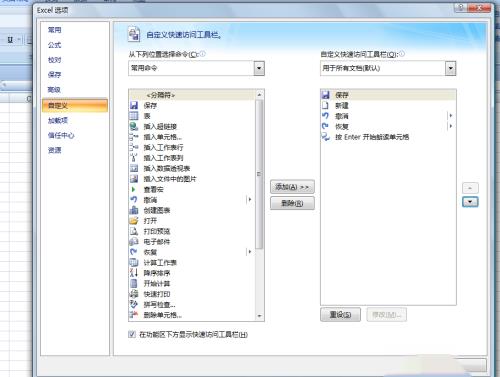Click the 重设(S) button
The image size is (500, 377).
pyautogui.click(x=340, y=314)
